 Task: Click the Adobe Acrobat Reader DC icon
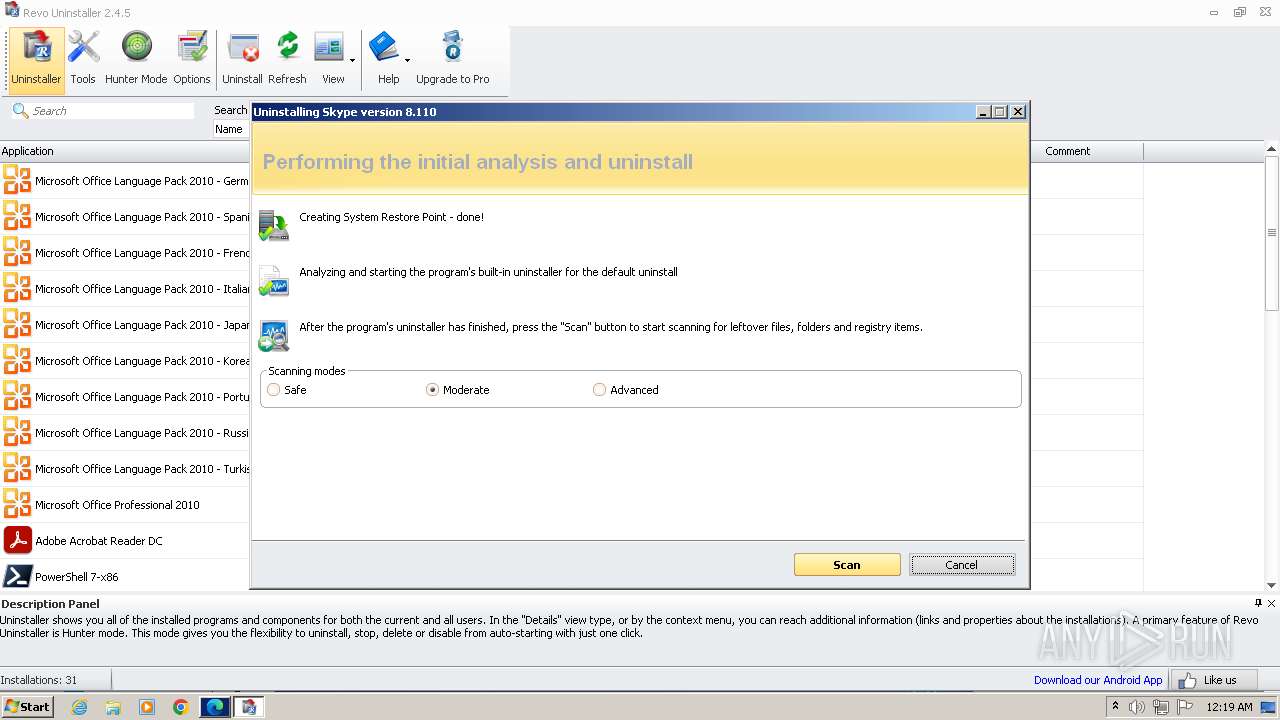click(17, 540)
